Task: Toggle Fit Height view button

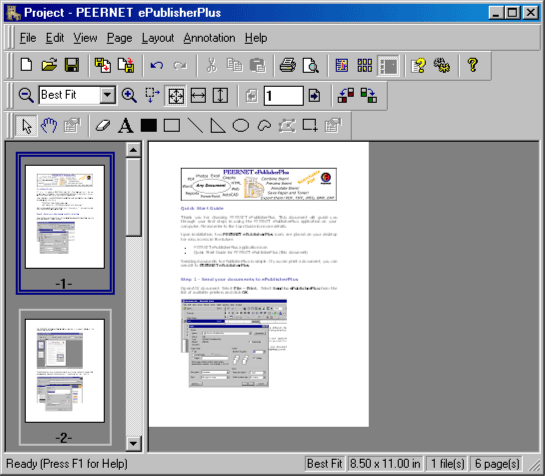Action: [x=220, y=96]
